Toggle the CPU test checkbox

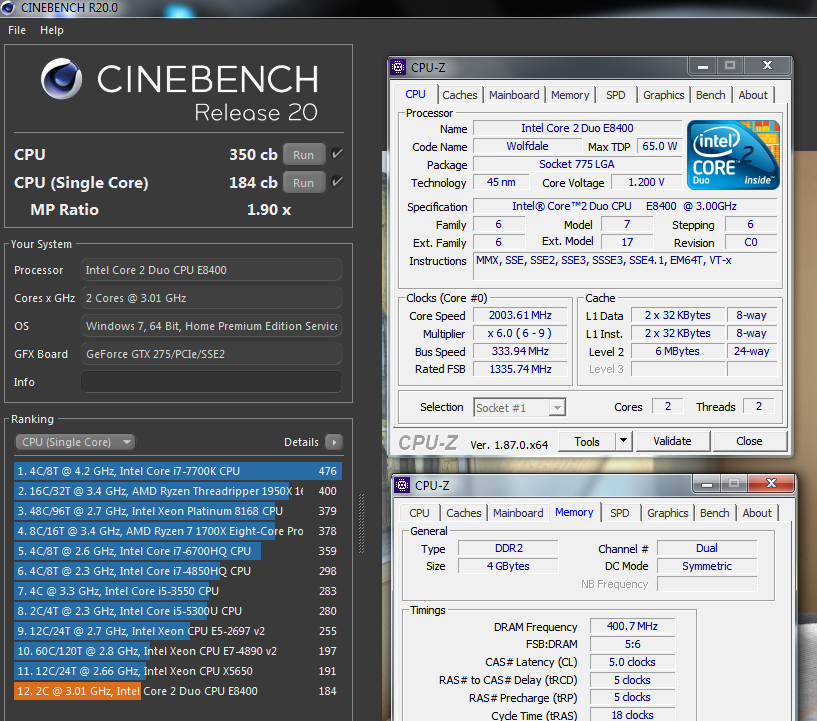pyautogui.click(x=337, y=154)
